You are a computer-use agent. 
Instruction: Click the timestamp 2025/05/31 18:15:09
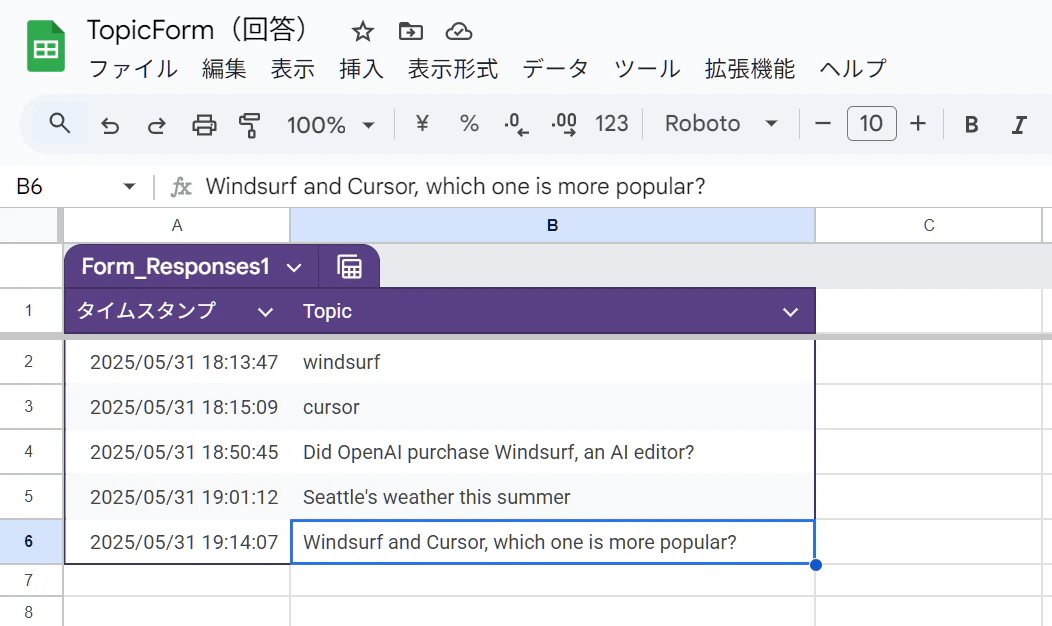click(x=184, y=407)
